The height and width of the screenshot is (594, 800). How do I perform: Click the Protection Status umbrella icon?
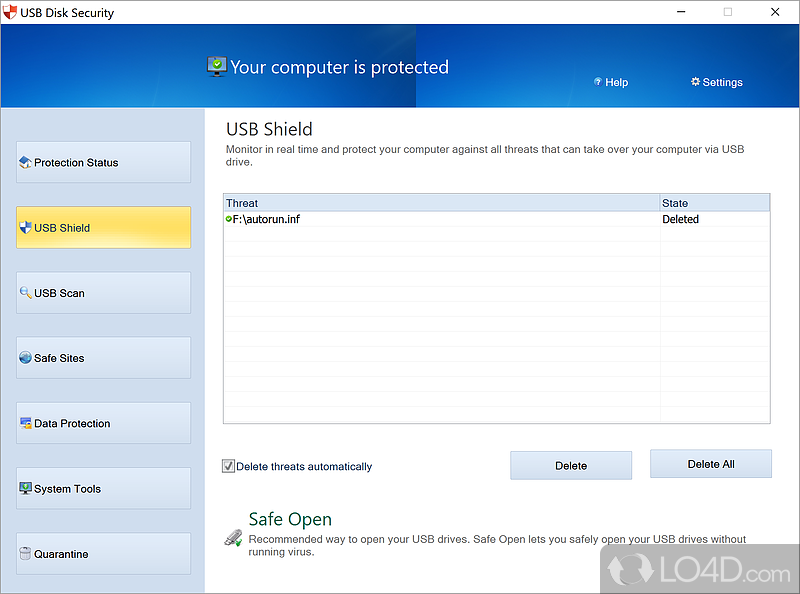(x=25, y=163)
